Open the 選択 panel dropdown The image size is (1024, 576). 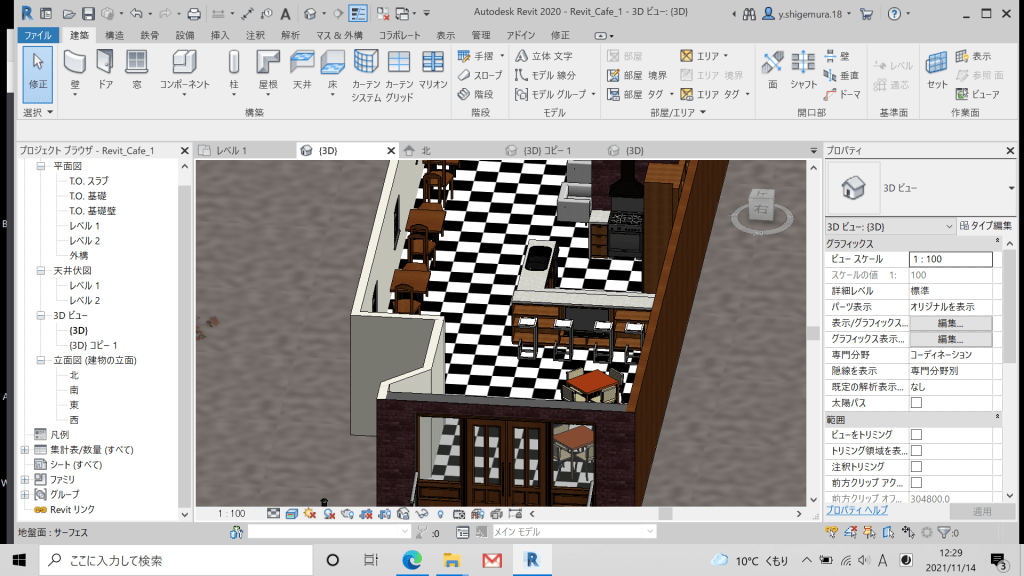[x=38, y=113]
